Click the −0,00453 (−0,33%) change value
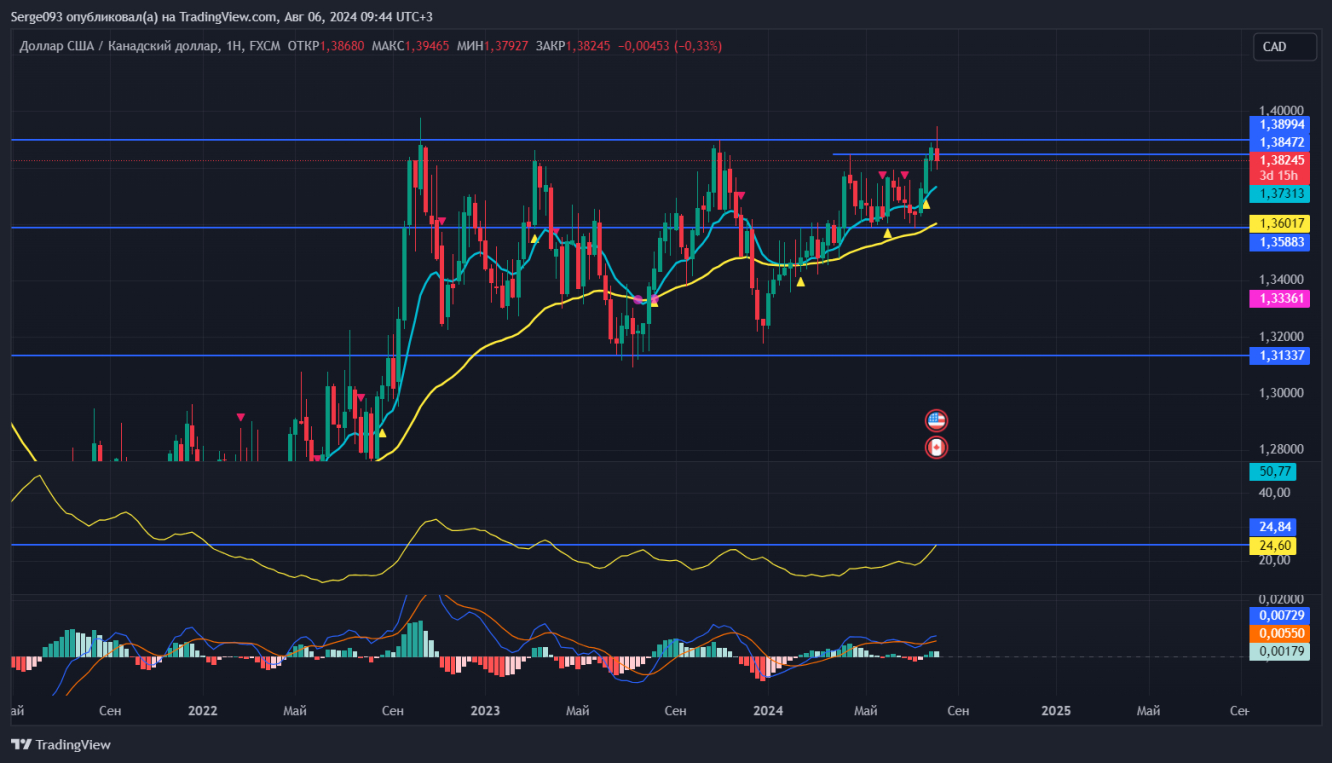The height and width of the screenshot is (763, 1332). click(670, 46)
